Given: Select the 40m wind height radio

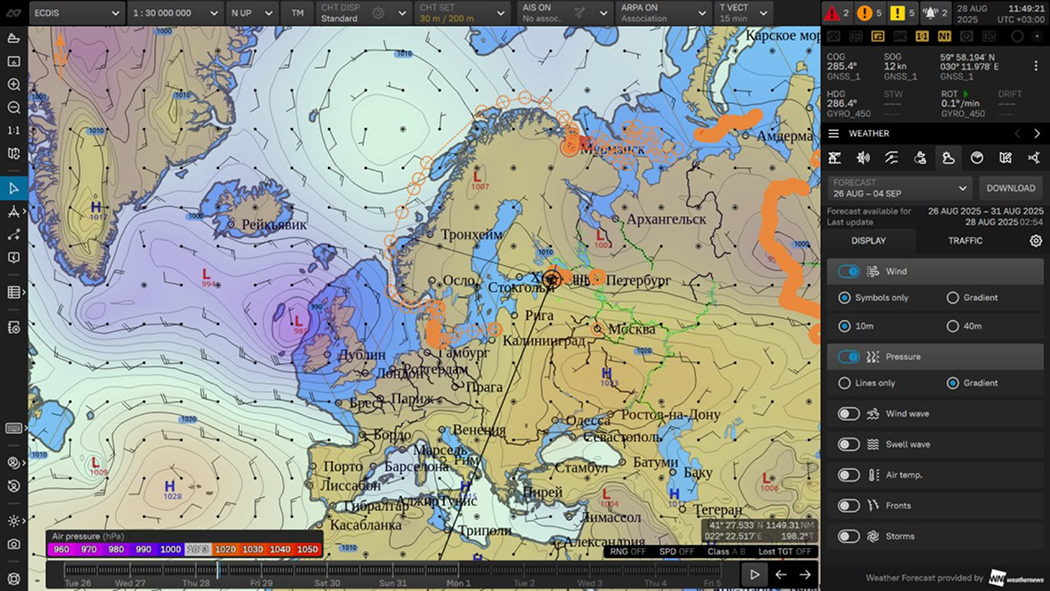Looking at the screenshot, I should tap(953, 326).
